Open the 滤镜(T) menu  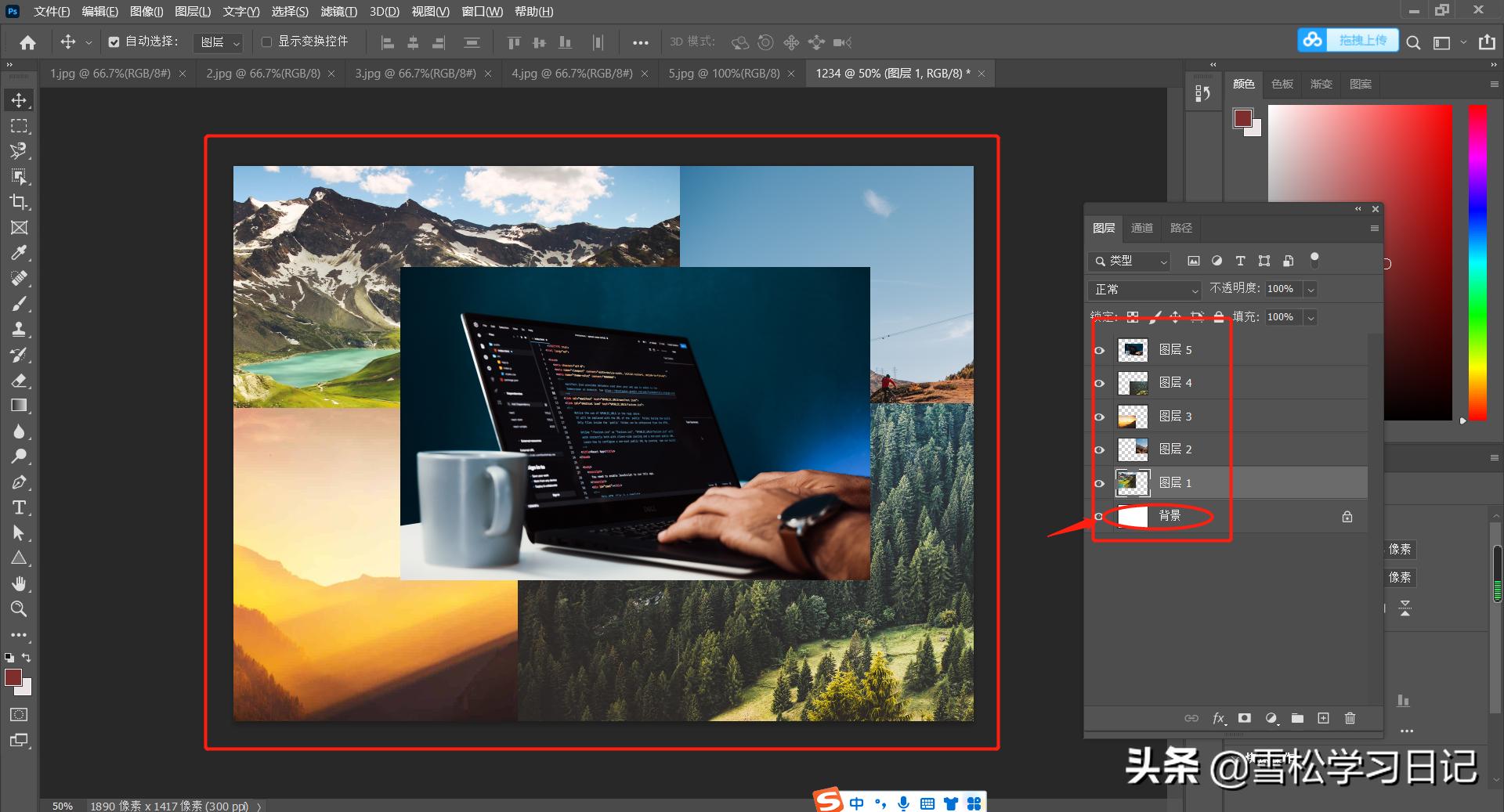pos(338,12)
